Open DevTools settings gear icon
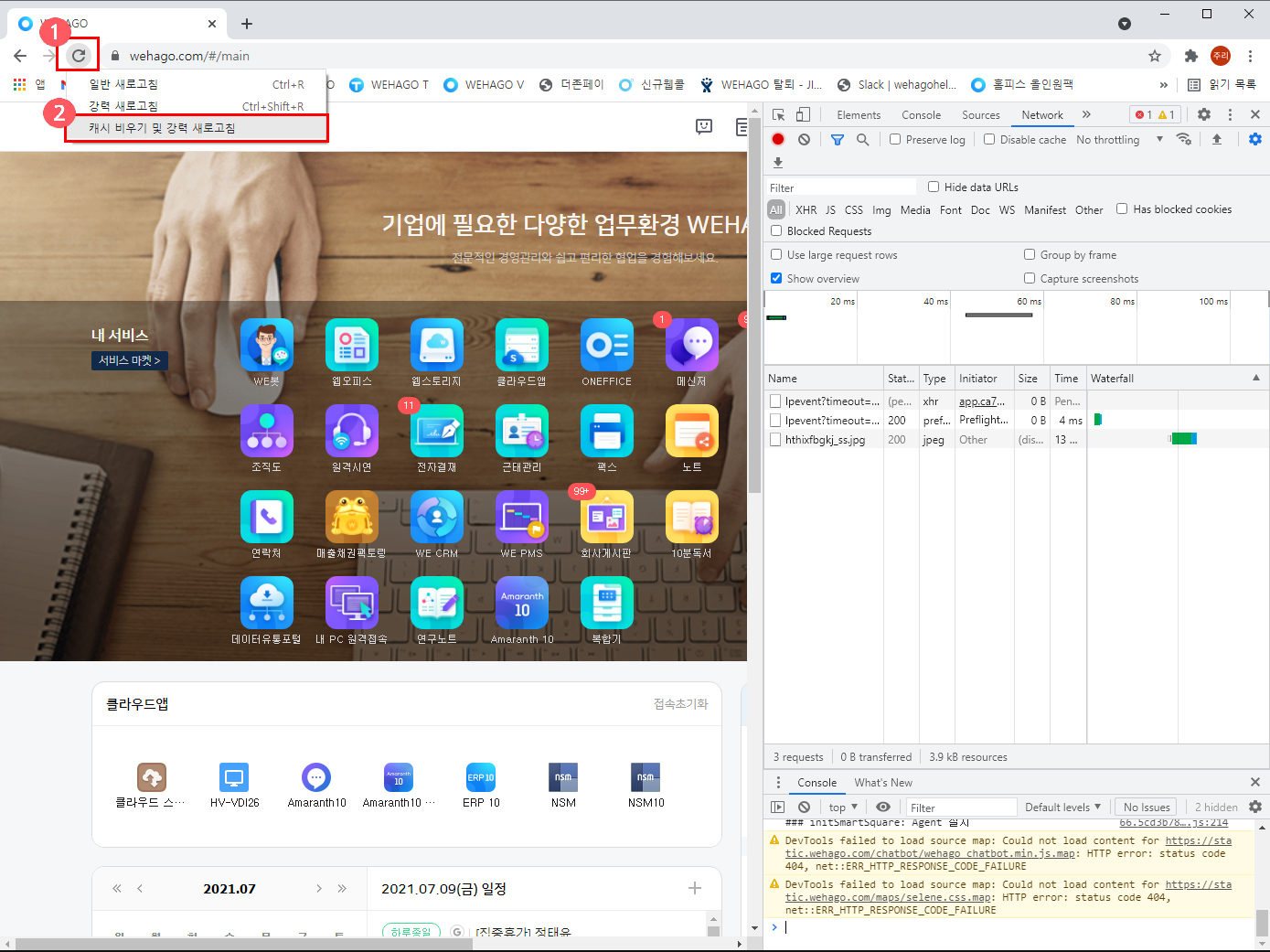 point(1204,114)
